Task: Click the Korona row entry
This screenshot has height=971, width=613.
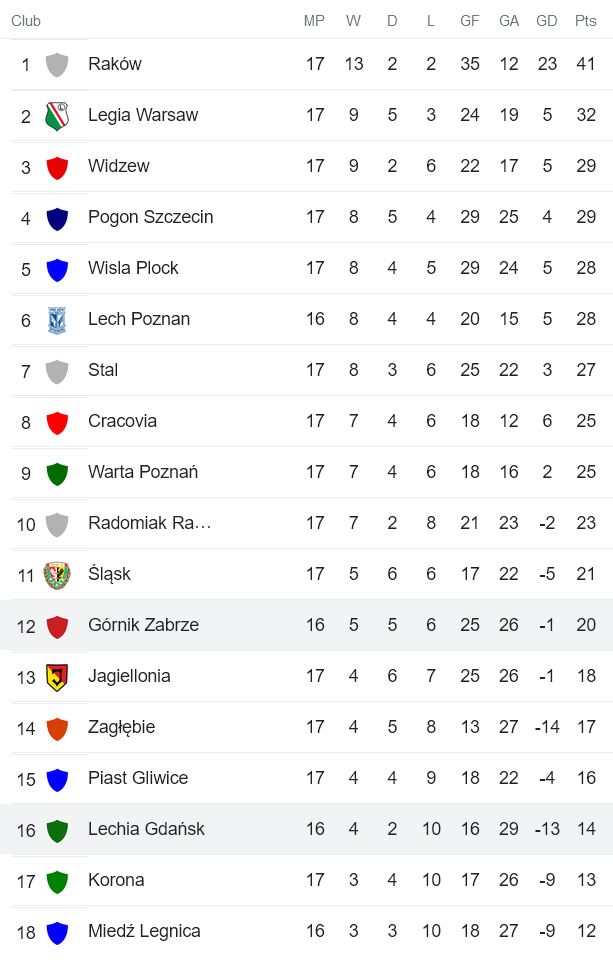Action: click(117, 880)
